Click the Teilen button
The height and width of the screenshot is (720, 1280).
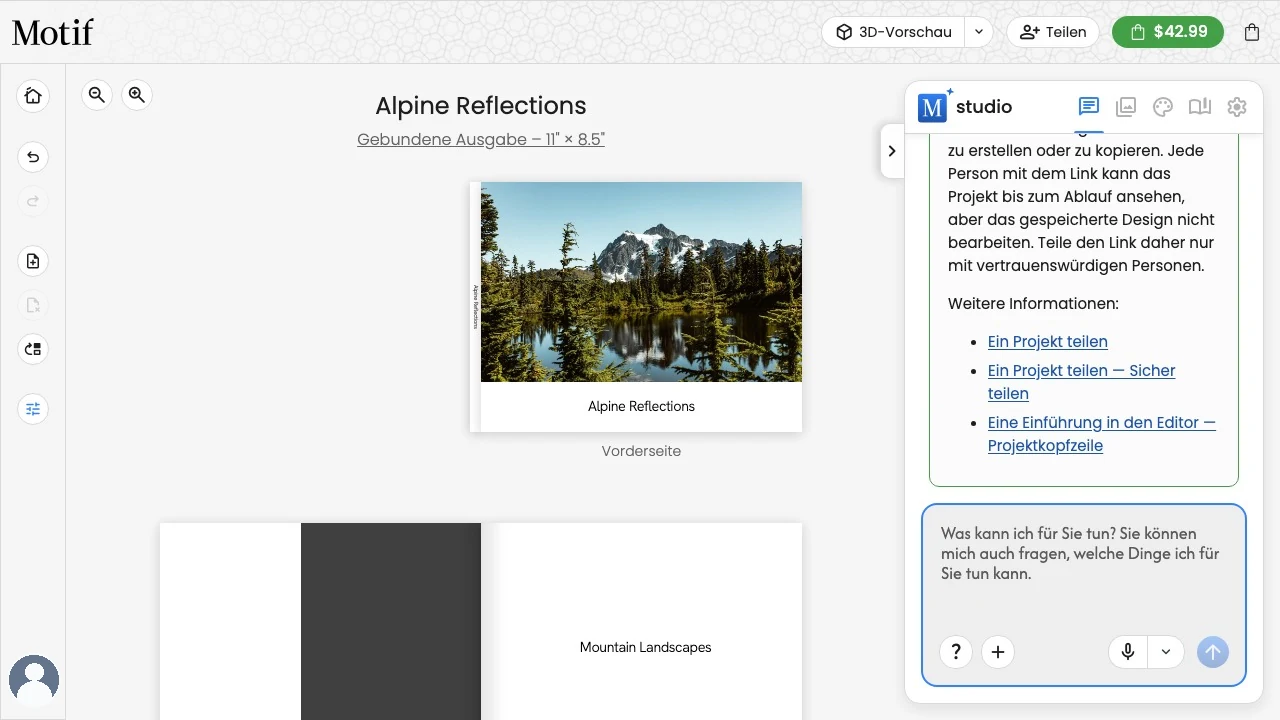pos(1053,32)
